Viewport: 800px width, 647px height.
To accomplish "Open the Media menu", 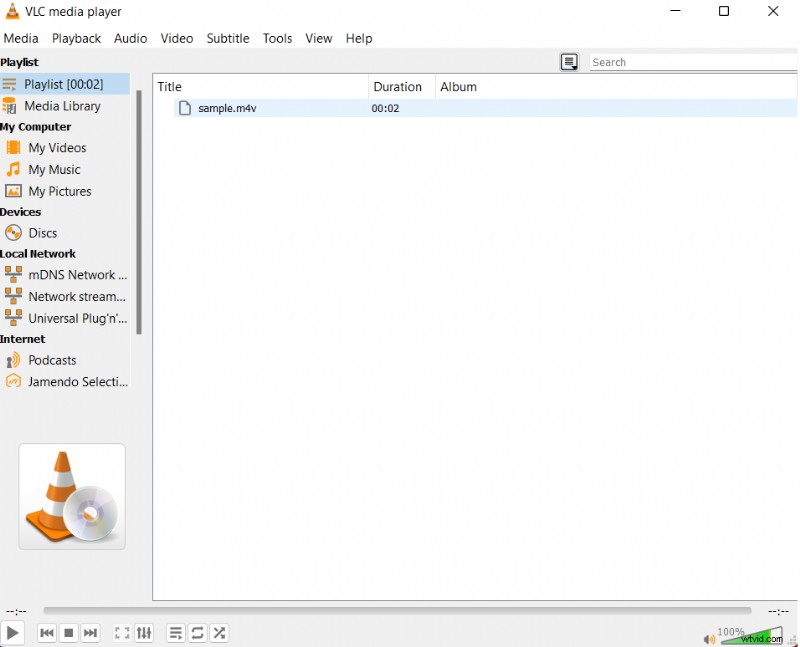I will (x=21, y=38).
